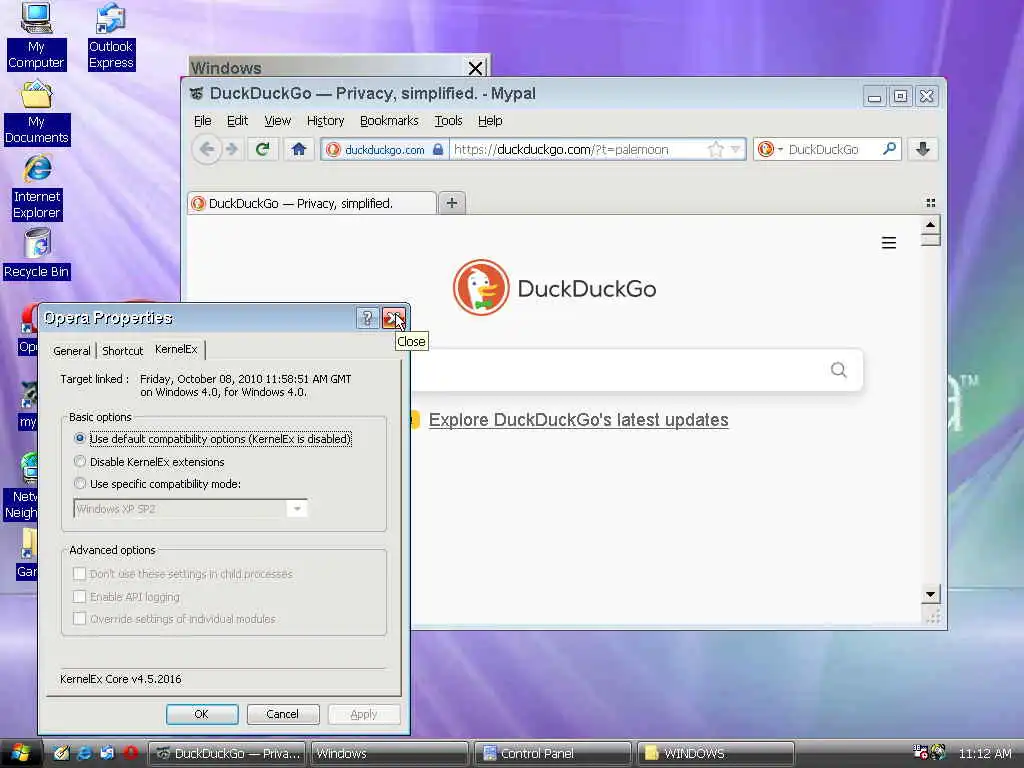Open the Outlook Express desktop icon
Viewport: 1024px width, 768px height.
pos(111,36)
